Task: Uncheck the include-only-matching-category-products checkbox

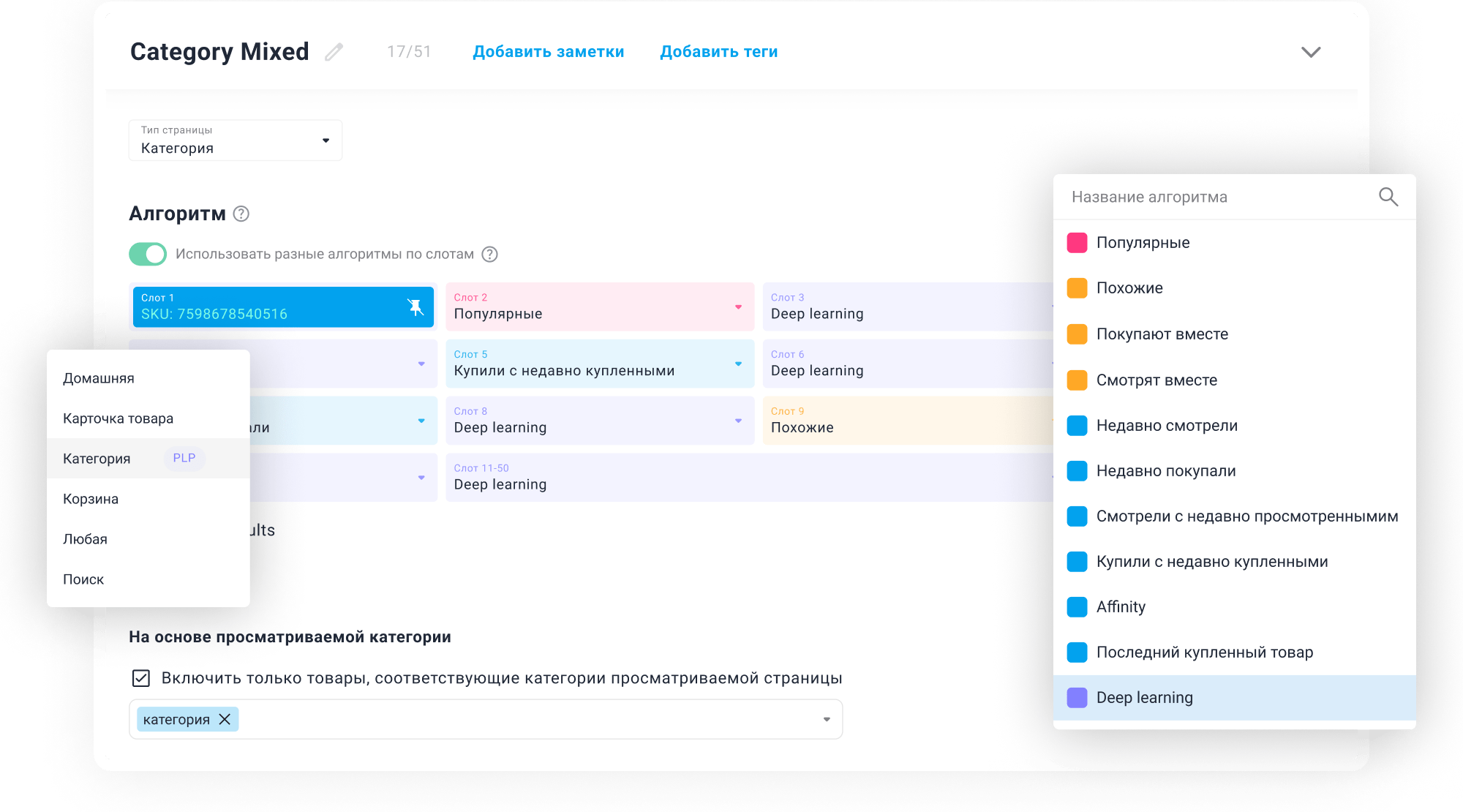Action: pyautogui.click(x=141, y=678)
